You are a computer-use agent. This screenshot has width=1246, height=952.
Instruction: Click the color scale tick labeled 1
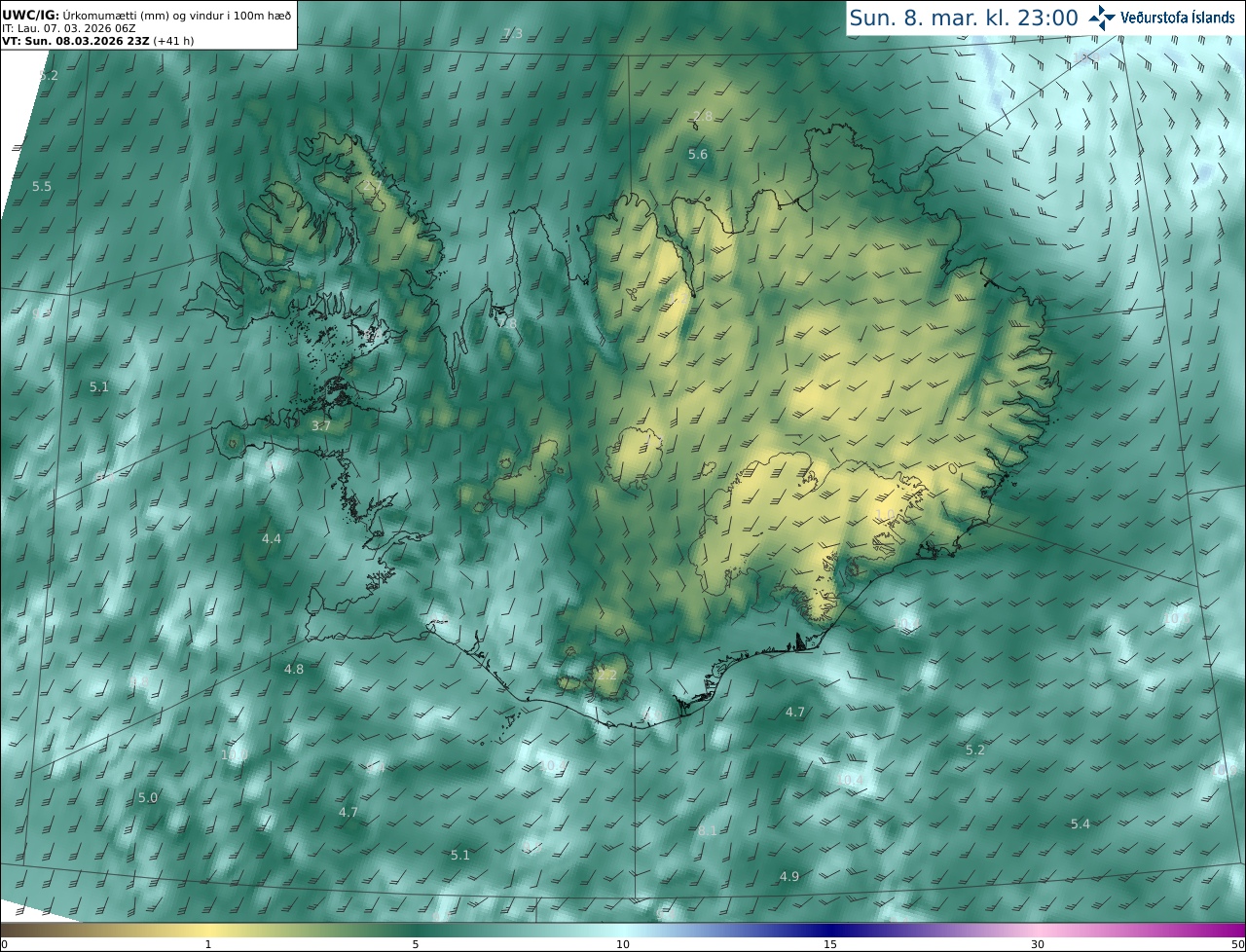(x=208, y=944)
